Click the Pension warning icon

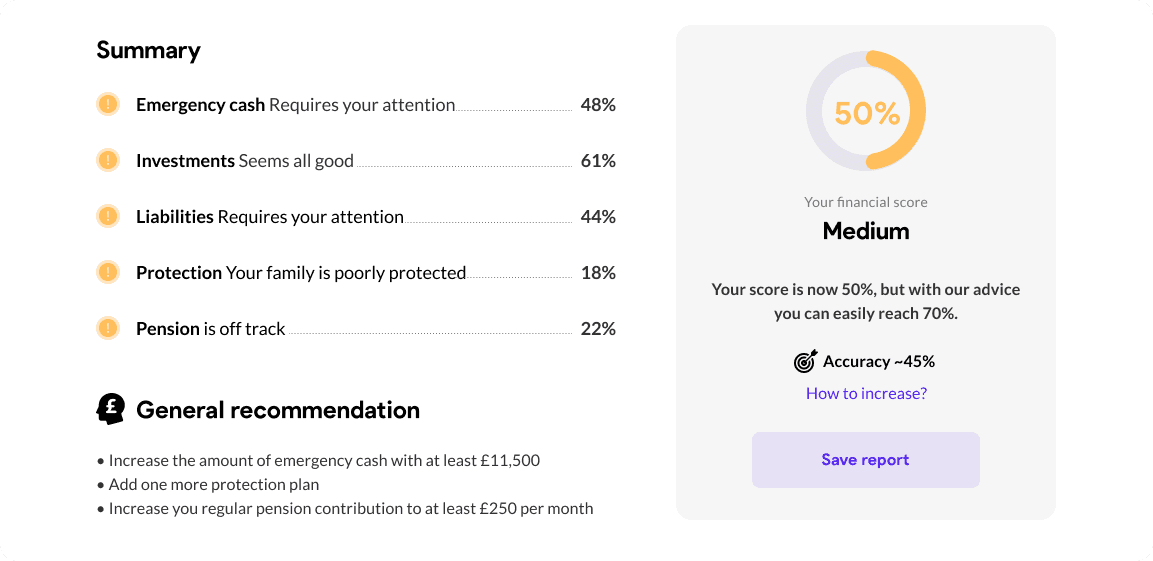click(107, 328)
